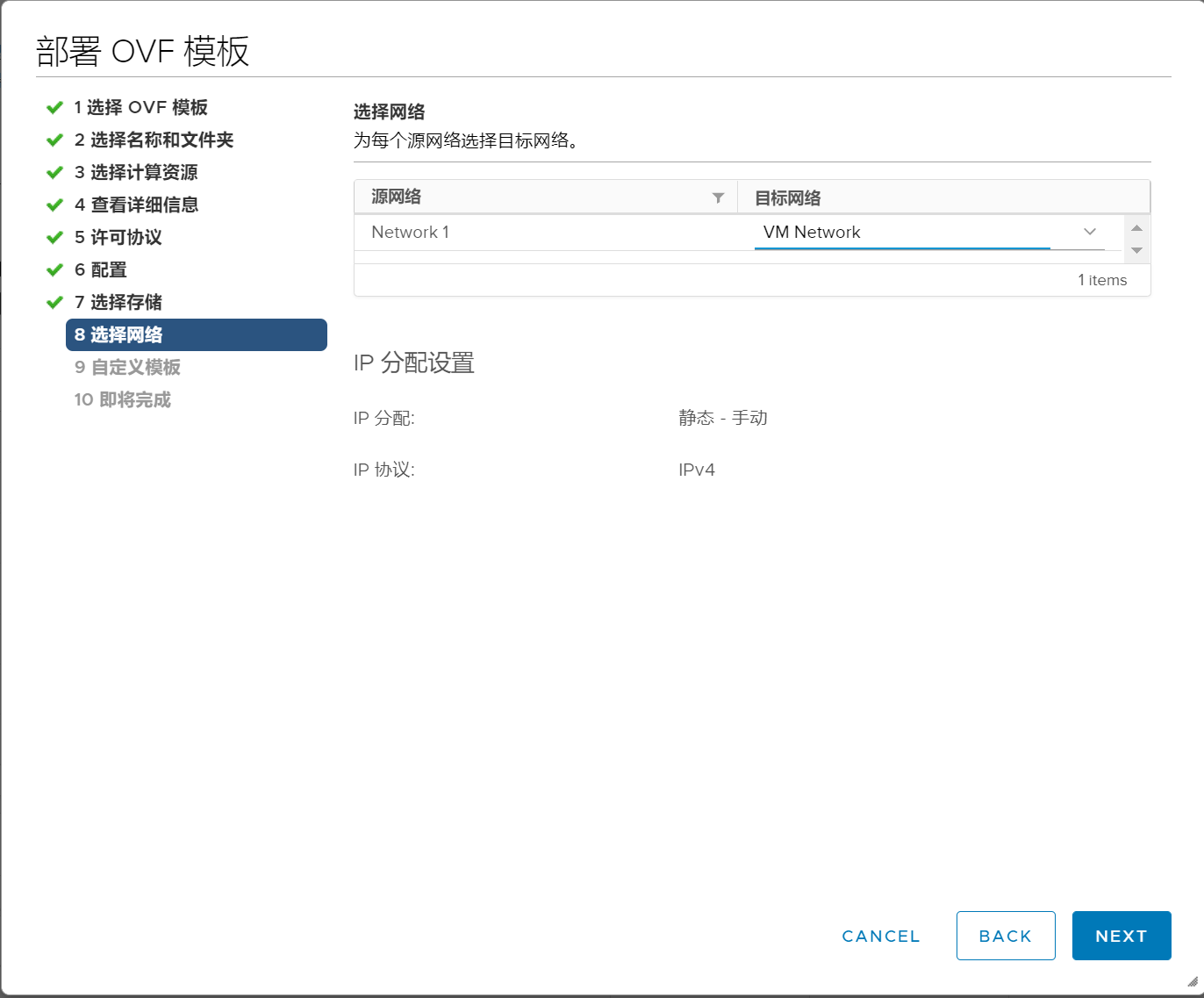Click green checkmark beside 查看详细信息
The width and height of the screenshot is (1204, 998).
(54, 205)
